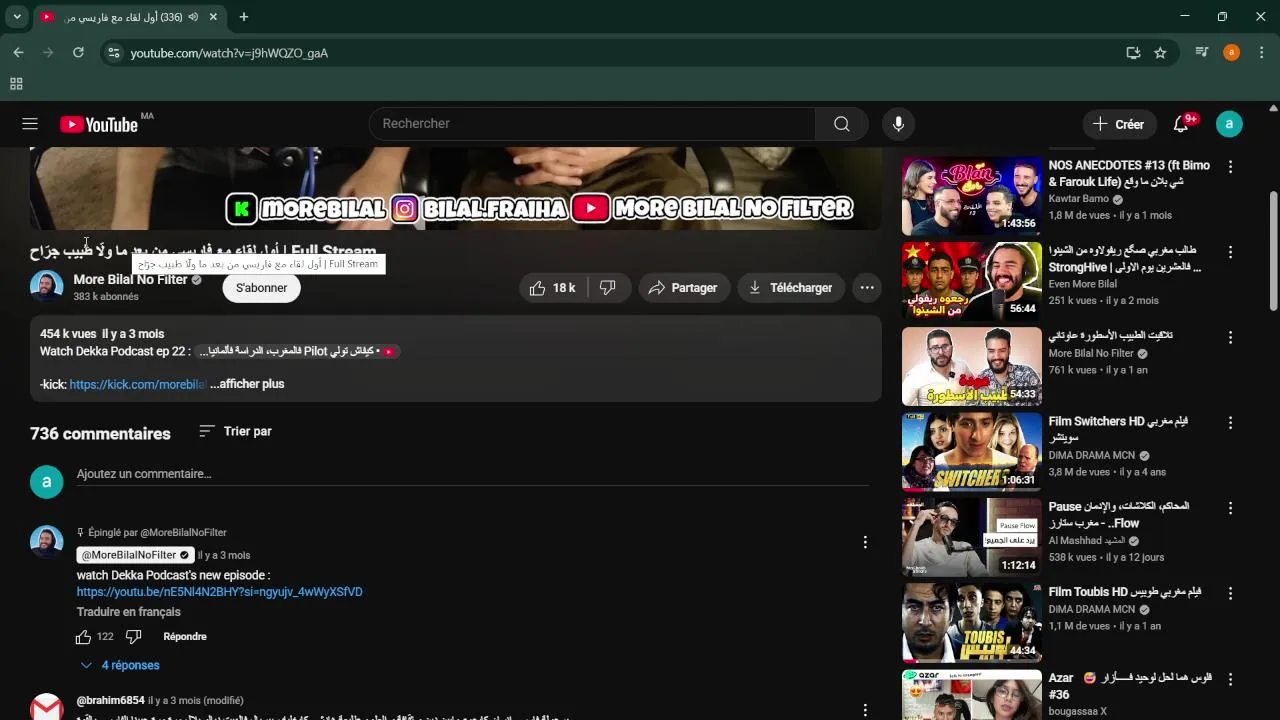Subscribe with the S'abonner button
The width and height of the screenshot is (1280, 720).
tap(261, 288)
